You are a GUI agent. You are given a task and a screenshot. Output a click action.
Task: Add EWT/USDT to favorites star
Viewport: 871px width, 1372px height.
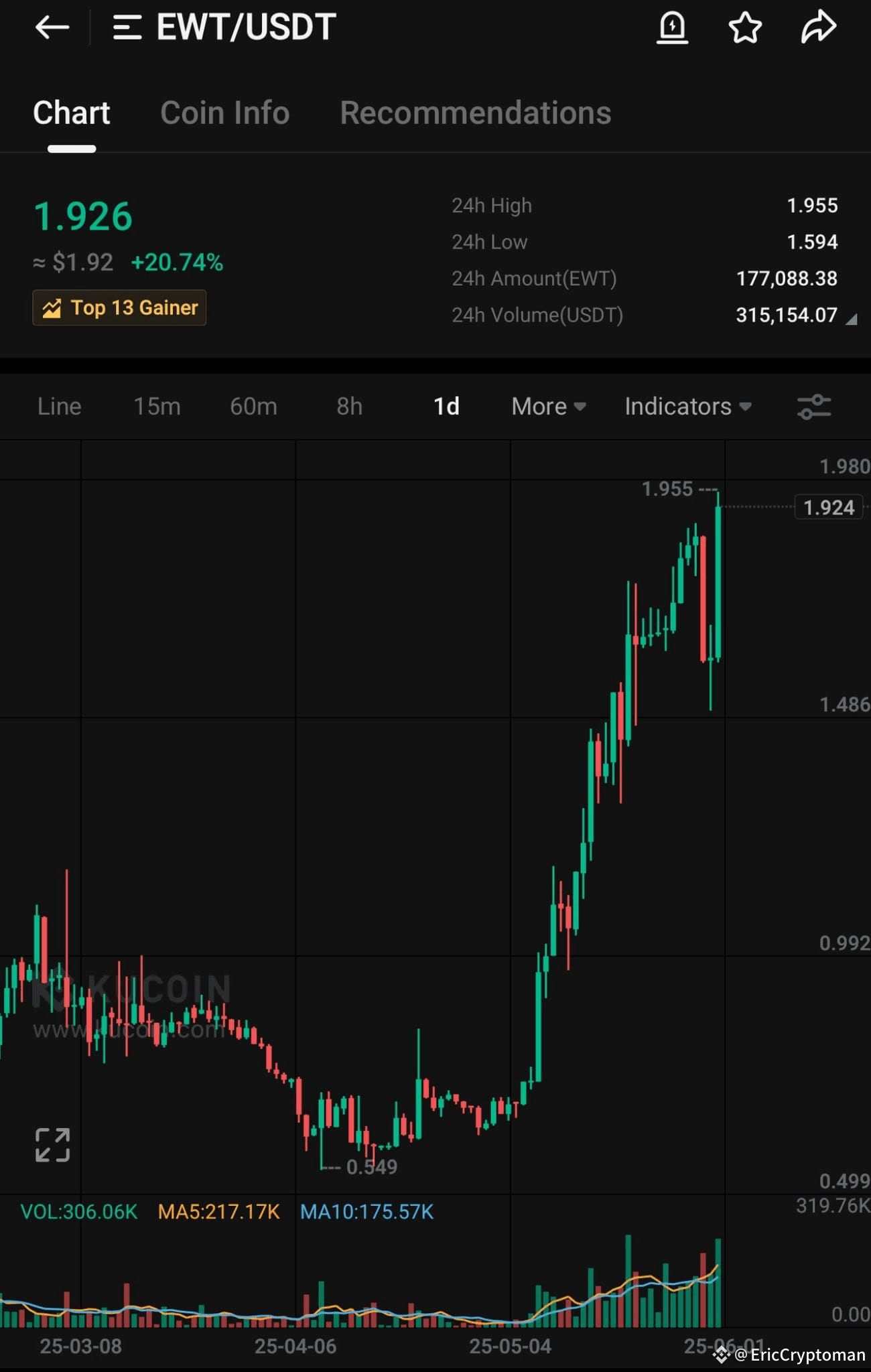[x=745, y=27]
